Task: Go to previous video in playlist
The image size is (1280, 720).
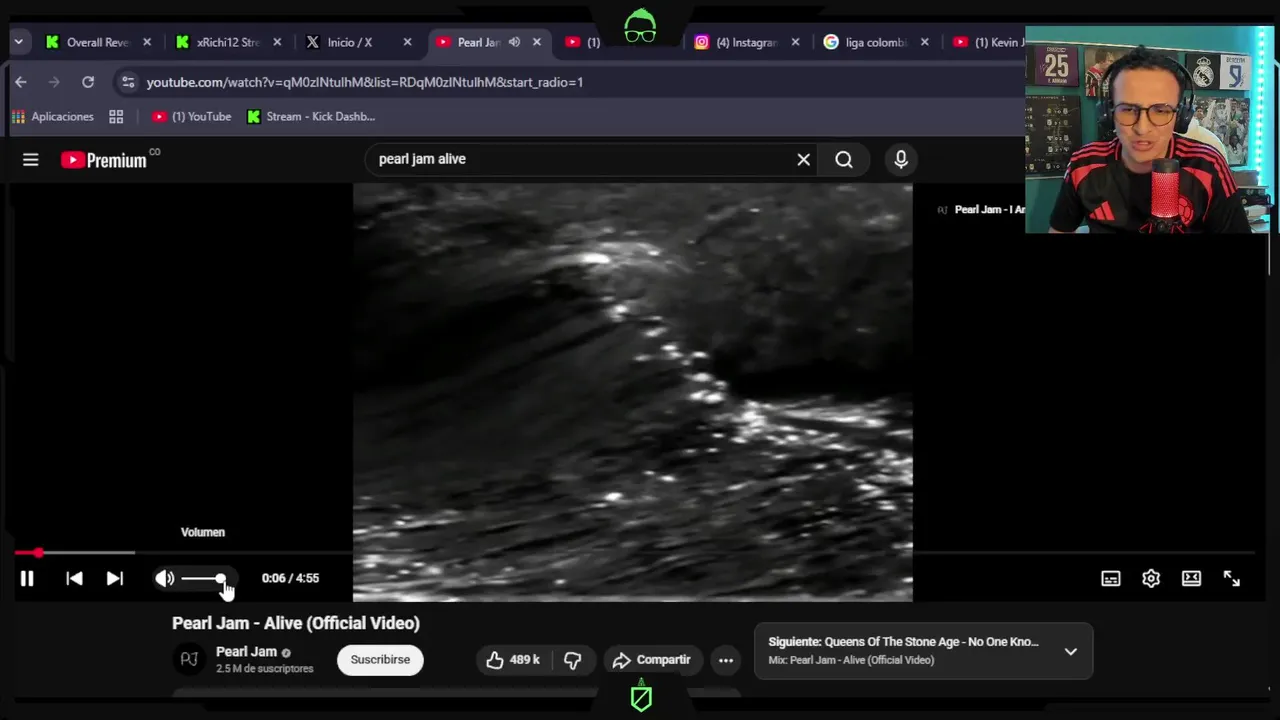Action: (x=74, y=578)
